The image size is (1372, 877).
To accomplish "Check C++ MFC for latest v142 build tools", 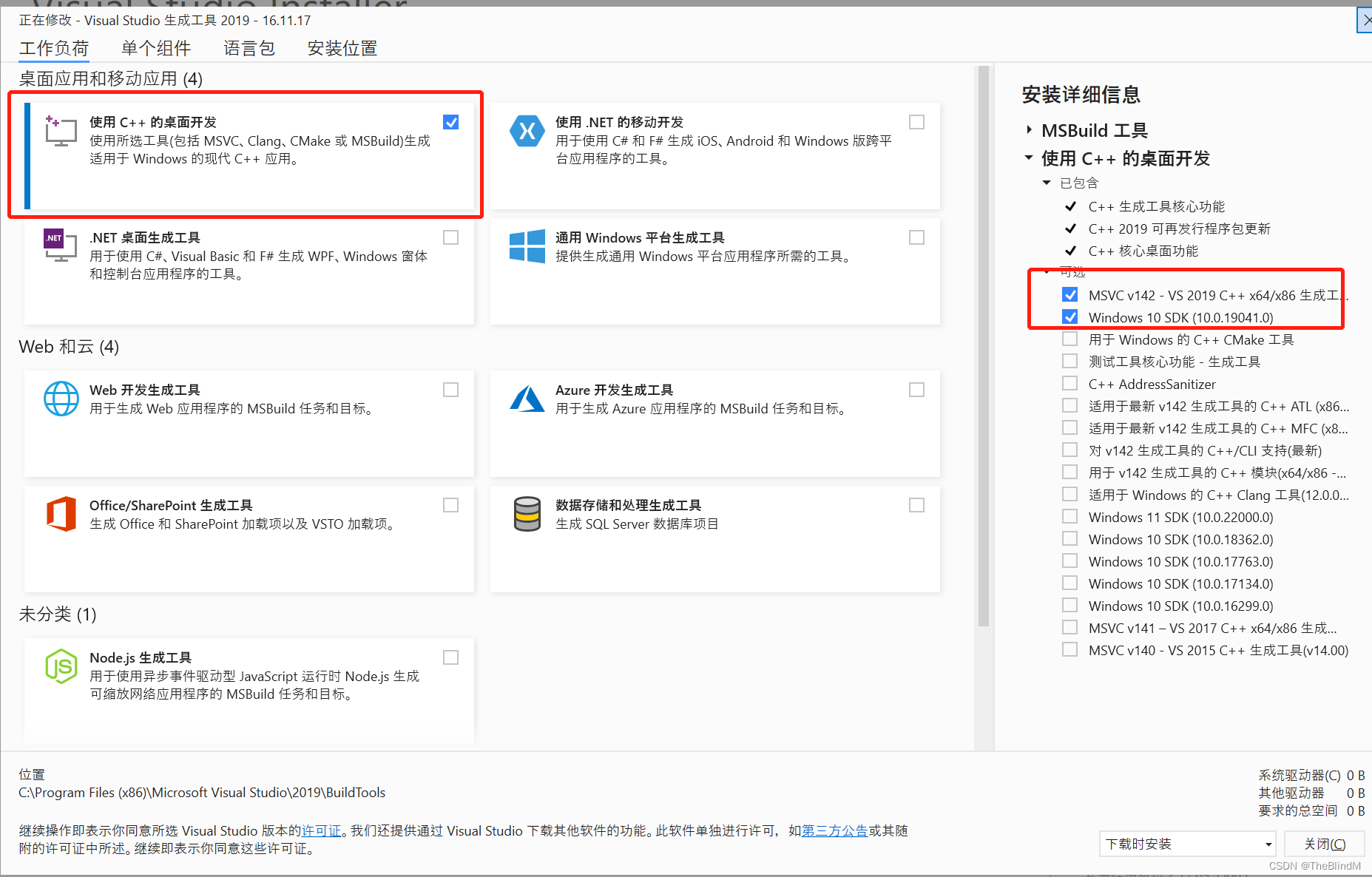I will [1069, 427].
